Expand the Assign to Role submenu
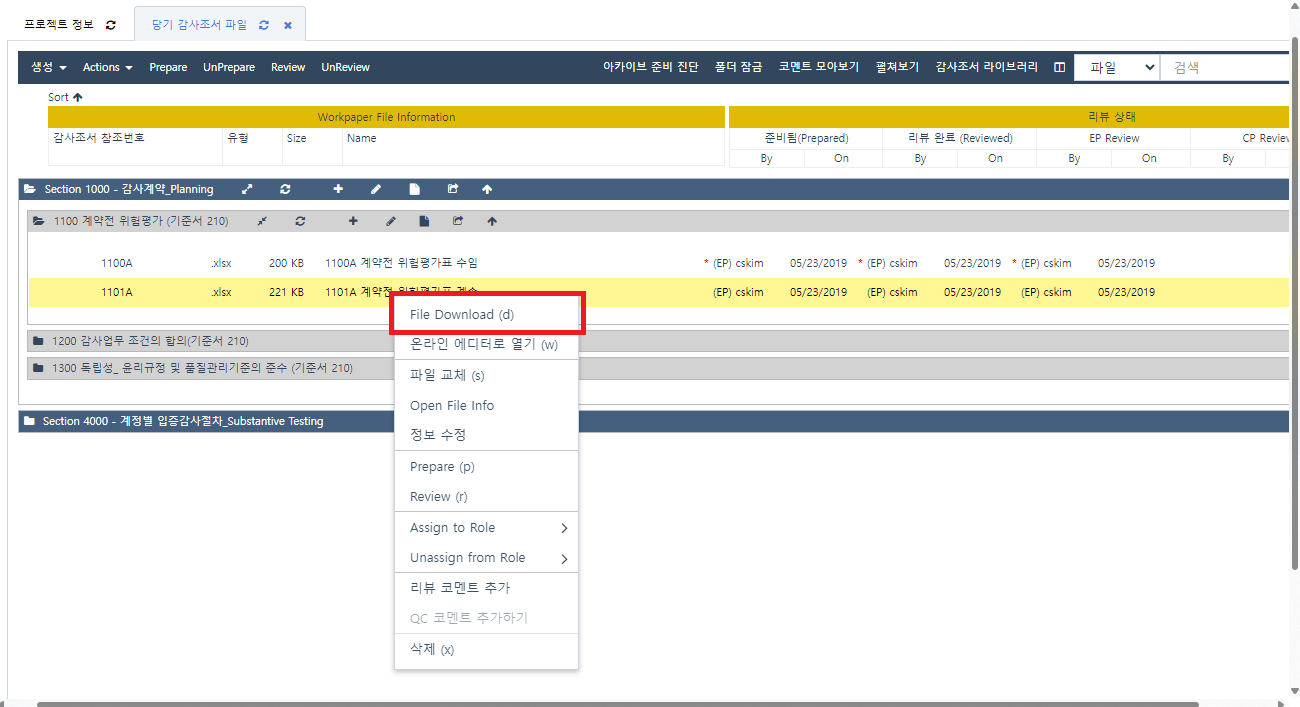1300x707 pixels. [486, 527]
